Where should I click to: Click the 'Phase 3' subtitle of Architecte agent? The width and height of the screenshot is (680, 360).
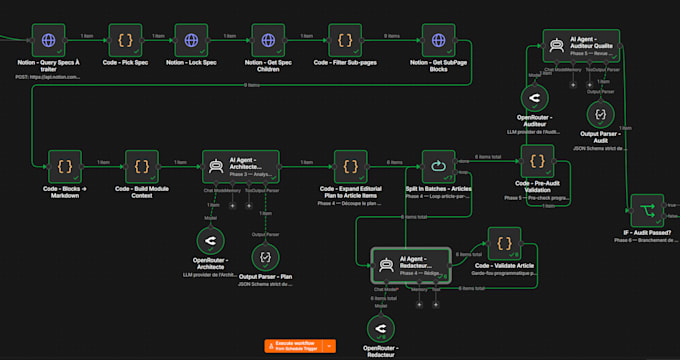click(x=251, y=175)
